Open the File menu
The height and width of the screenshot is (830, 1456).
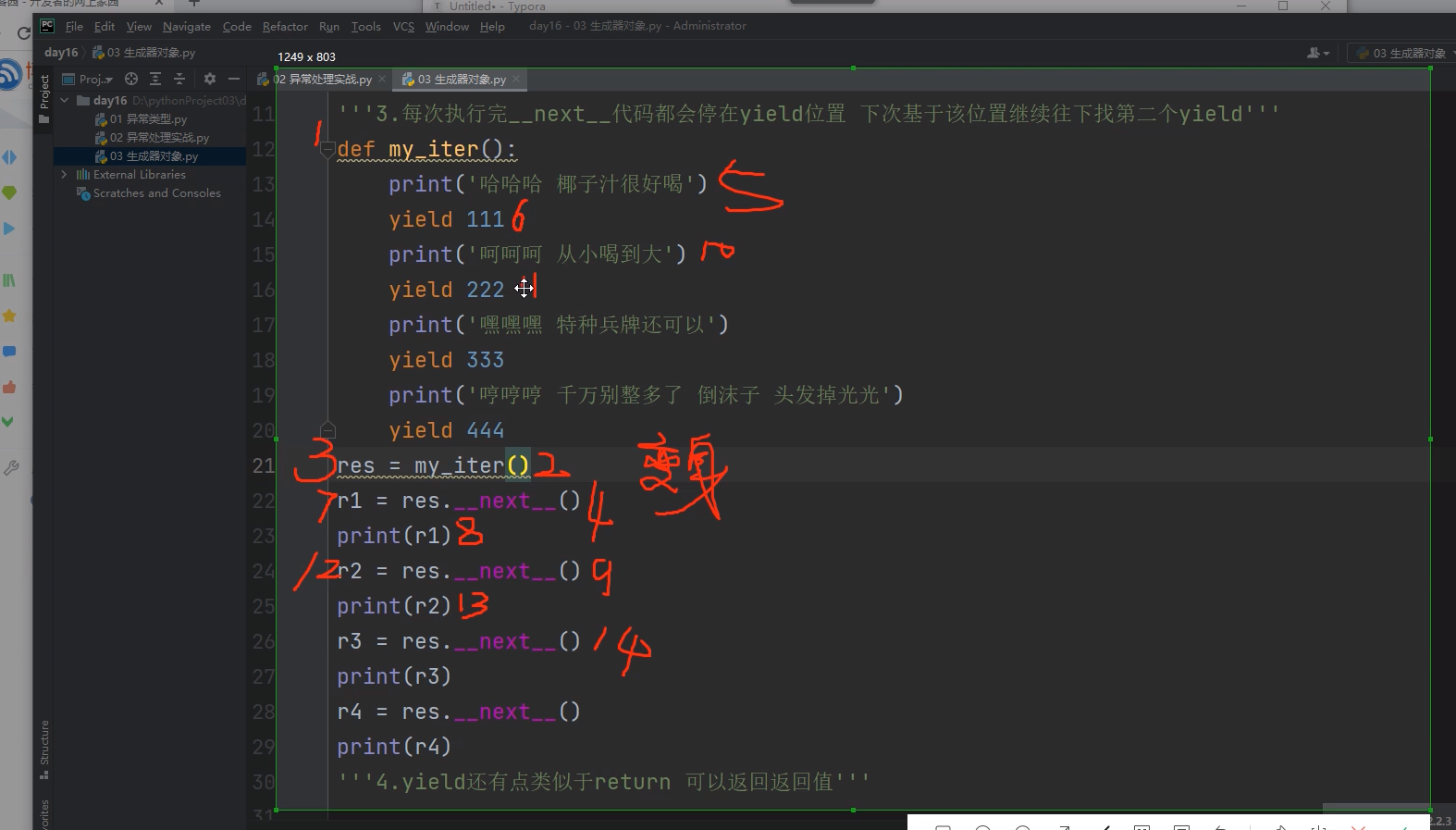click(x=74, y=27)
